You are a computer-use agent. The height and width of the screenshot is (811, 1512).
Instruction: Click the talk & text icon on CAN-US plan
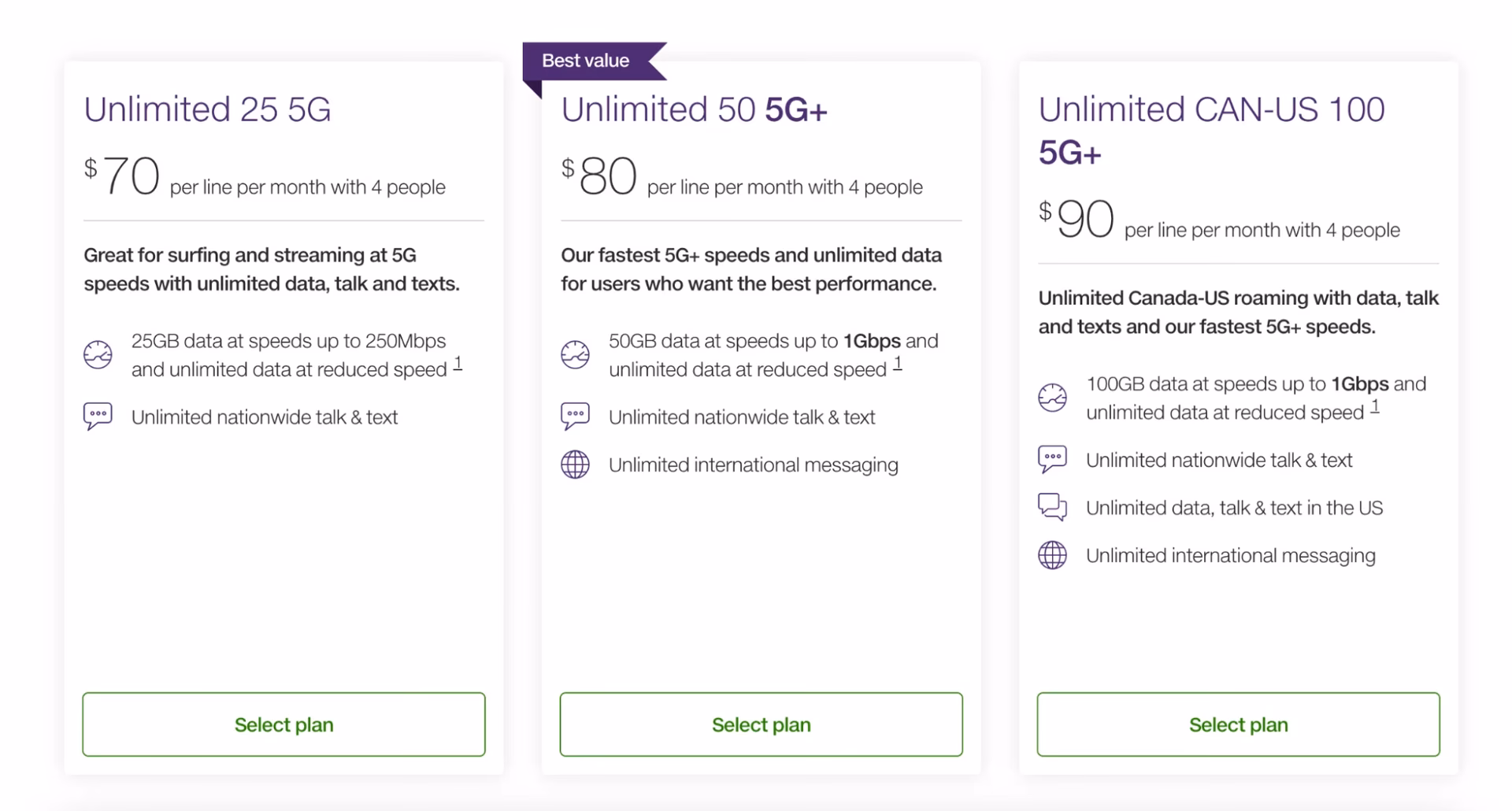1053,459
